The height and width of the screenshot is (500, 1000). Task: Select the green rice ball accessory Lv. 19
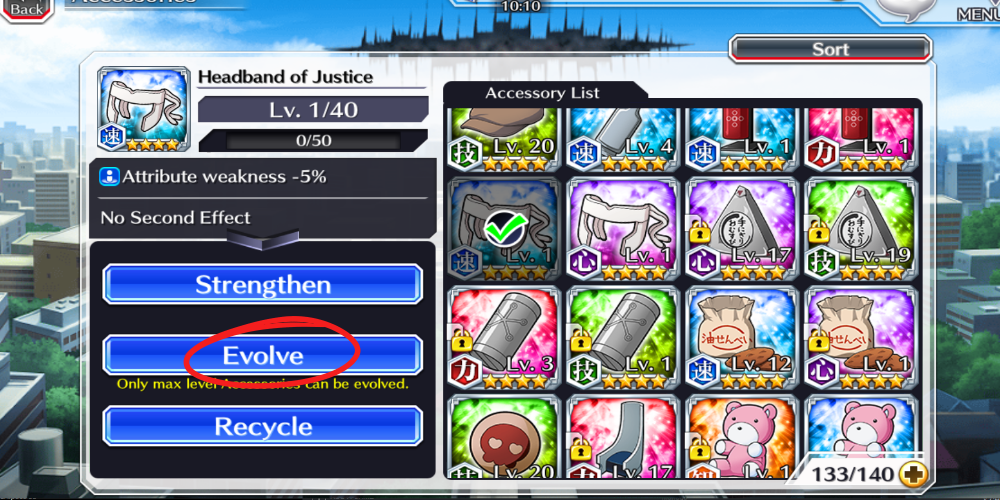[861, 229]
